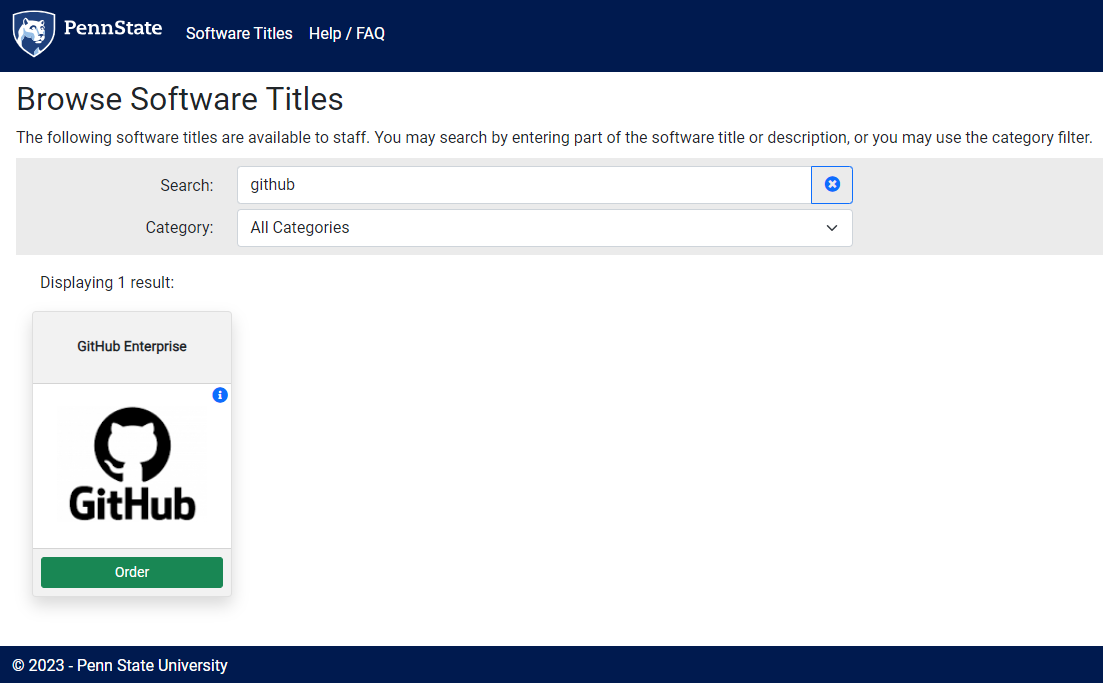Click inside the Search input field

520,184
